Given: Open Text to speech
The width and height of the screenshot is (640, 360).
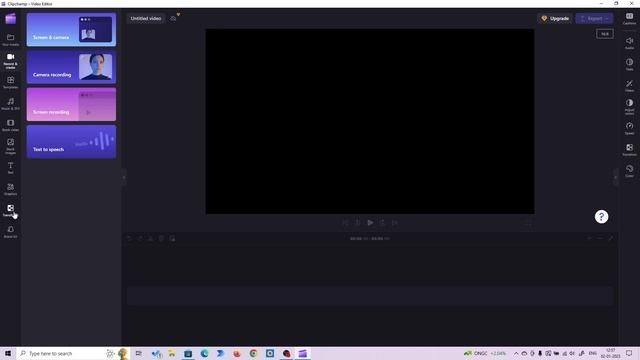Looking at the screenshot, I should [71, 142].
